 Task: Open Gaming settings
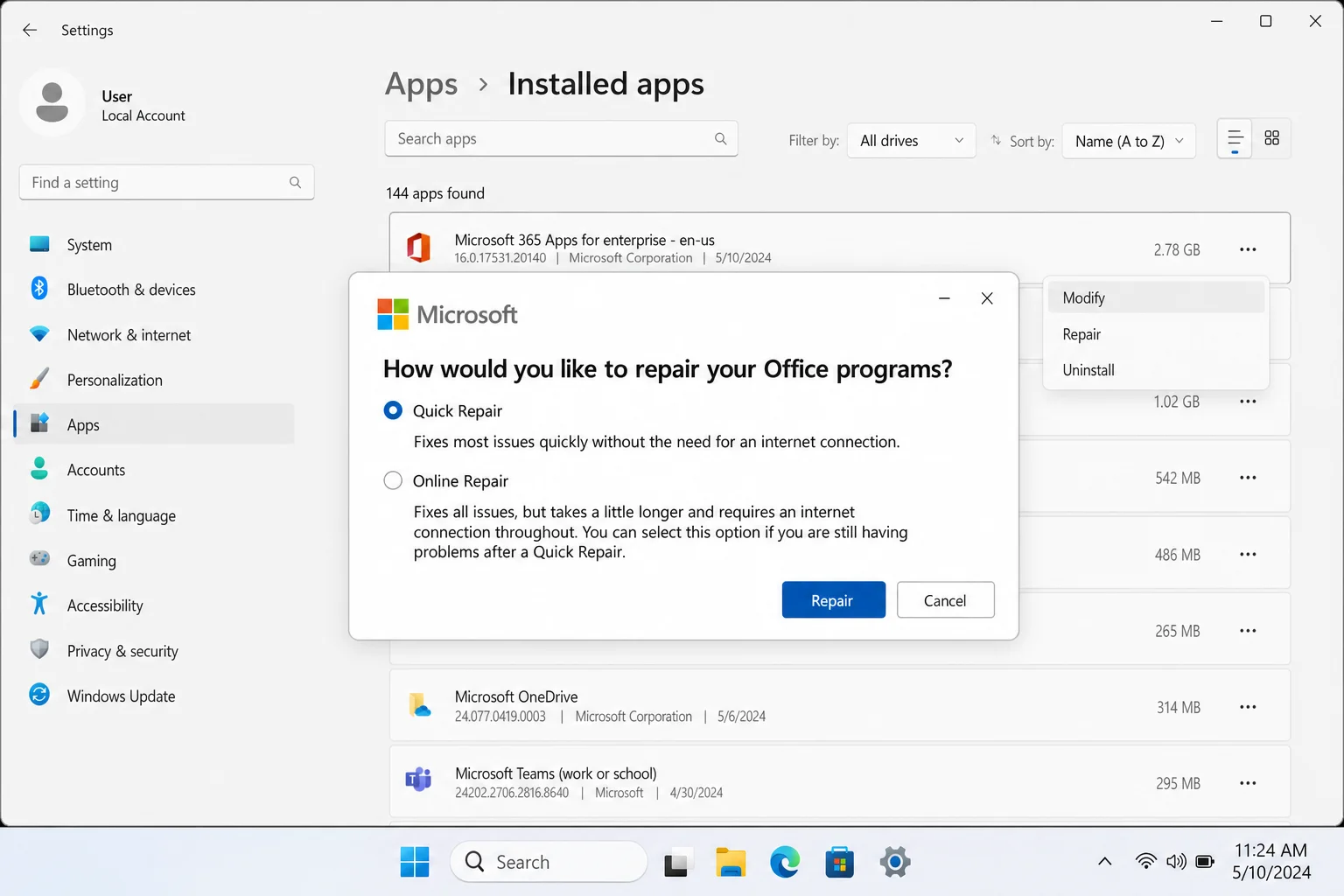click(x=154, y=561)
